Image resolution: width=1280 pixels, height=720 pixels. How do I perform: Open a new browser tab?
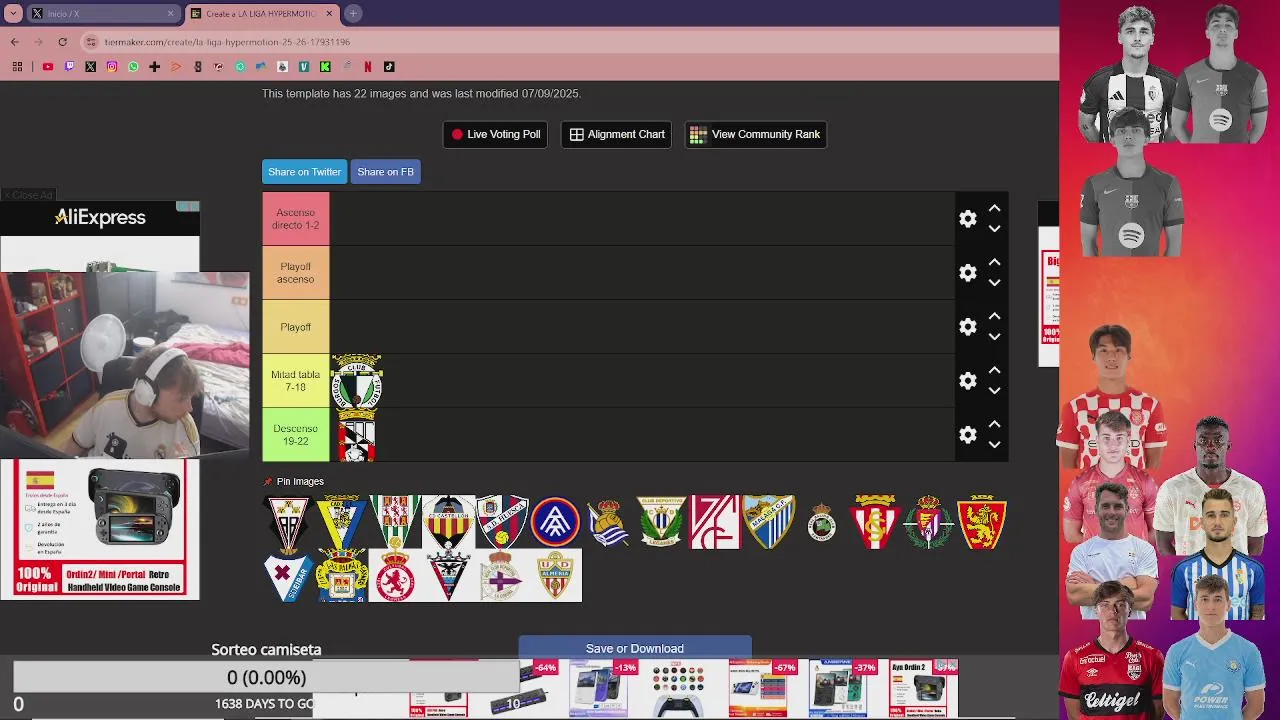(x=353, y=14)
